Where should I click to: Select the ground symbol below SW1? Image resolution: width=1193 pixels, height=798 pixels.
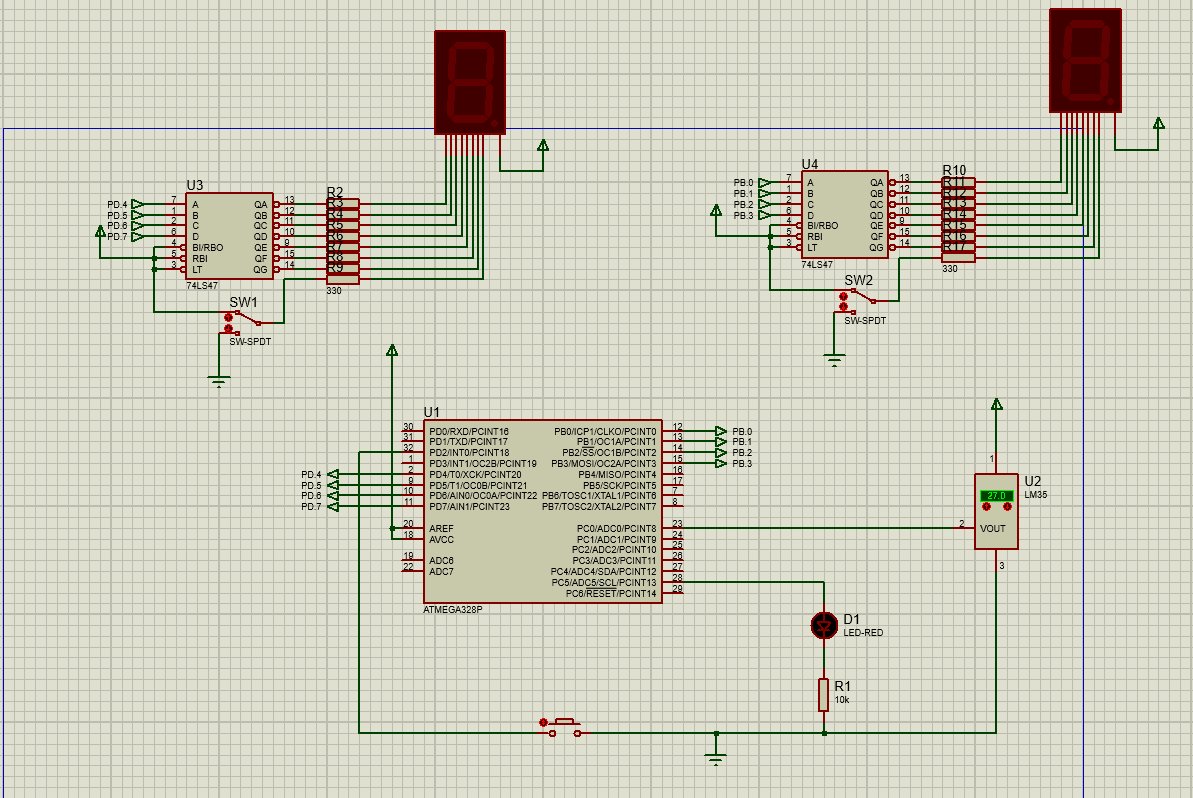(219, 382)
